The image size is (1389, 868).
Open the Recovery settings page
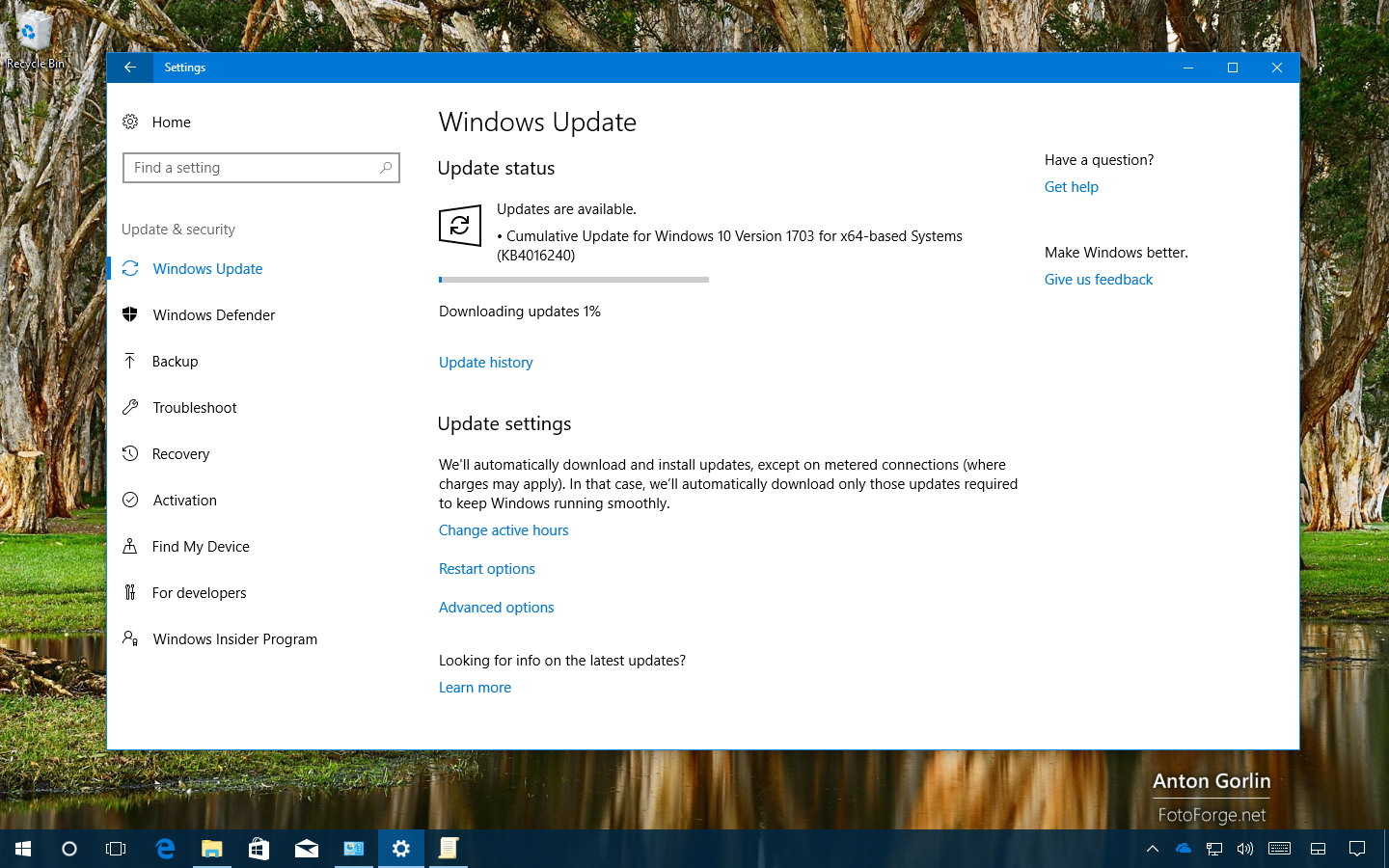pos(180,454)
